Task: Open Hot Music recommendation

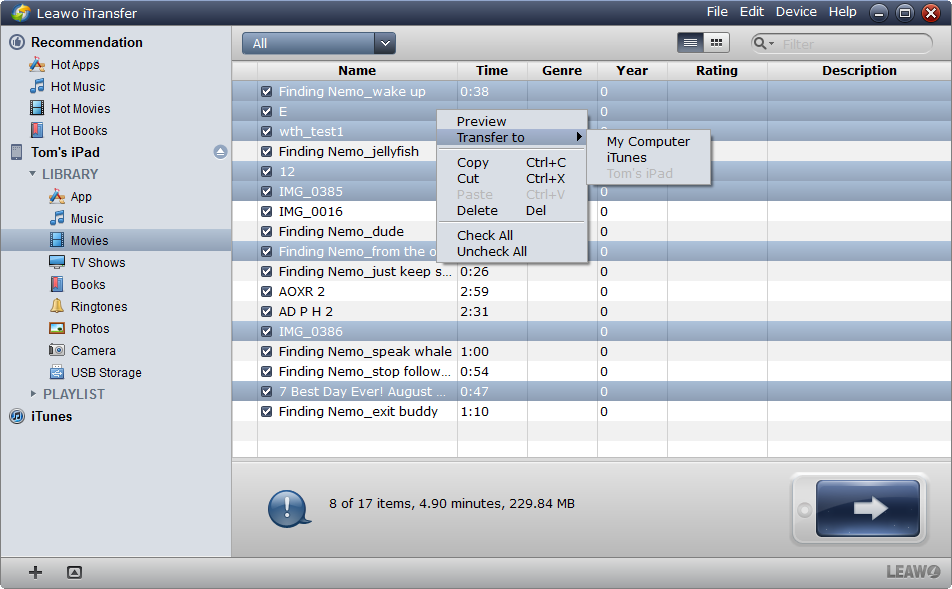Action: (x=78, y=86)
